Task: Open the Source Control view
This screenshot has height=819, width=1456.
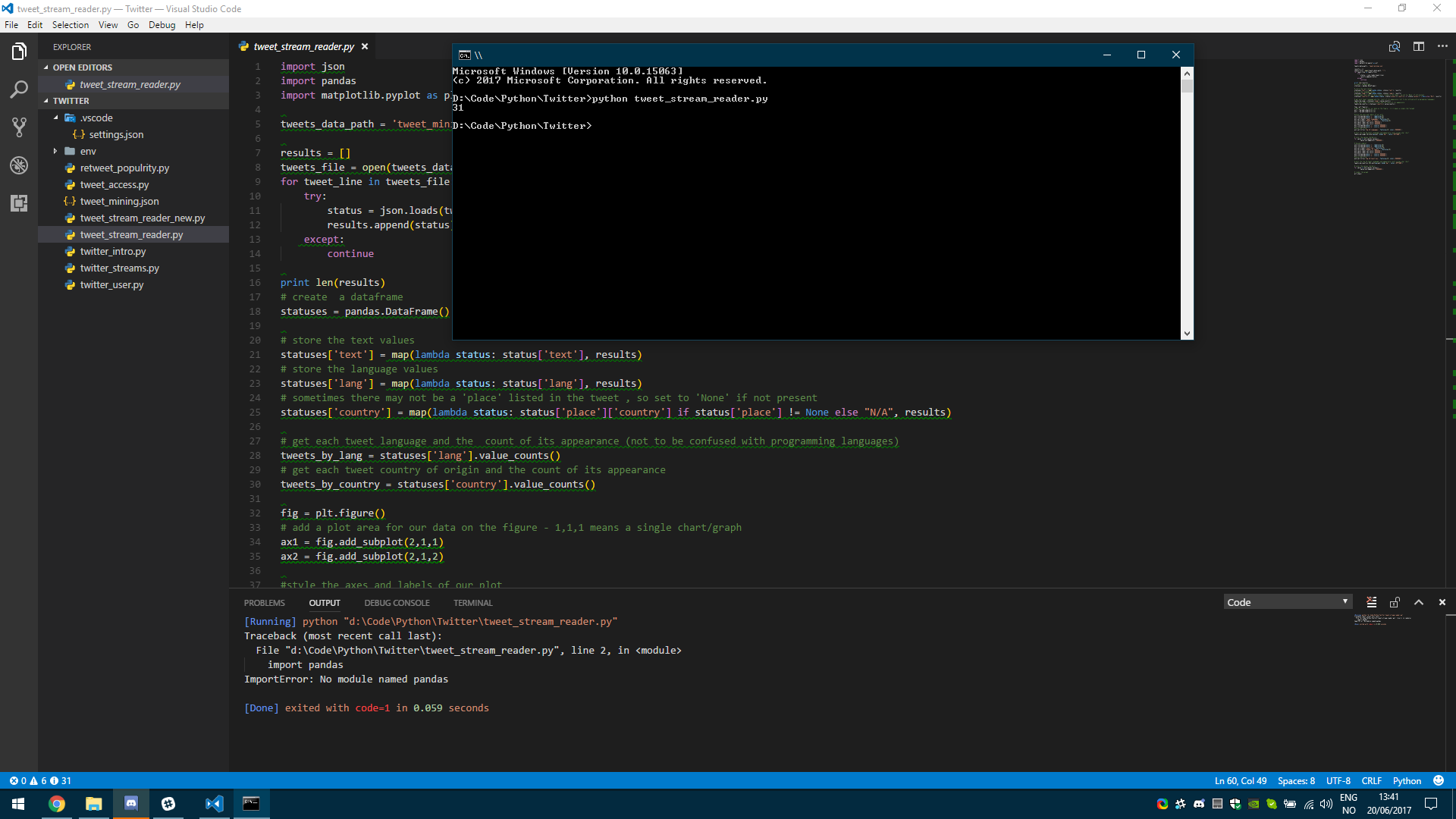Action: [19, 127]
